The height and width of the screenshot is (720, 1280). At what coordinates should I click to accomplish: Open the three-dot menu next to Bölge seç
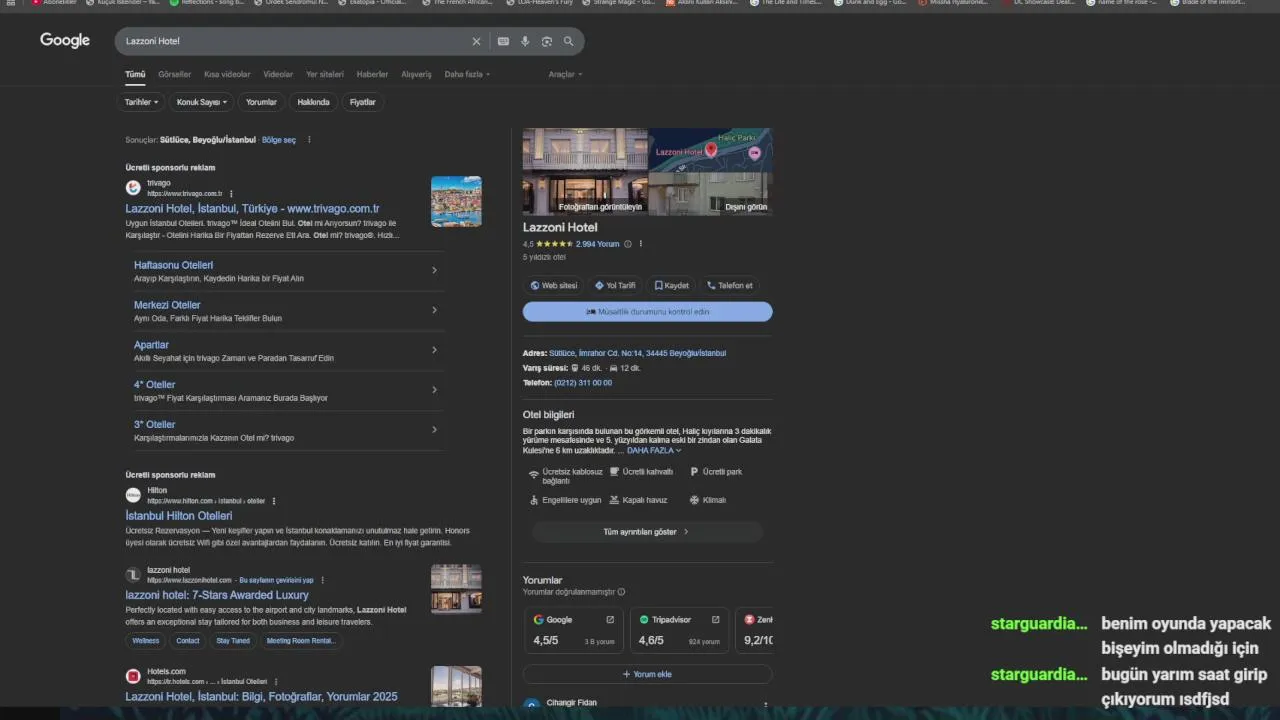[x=309, y=140]
